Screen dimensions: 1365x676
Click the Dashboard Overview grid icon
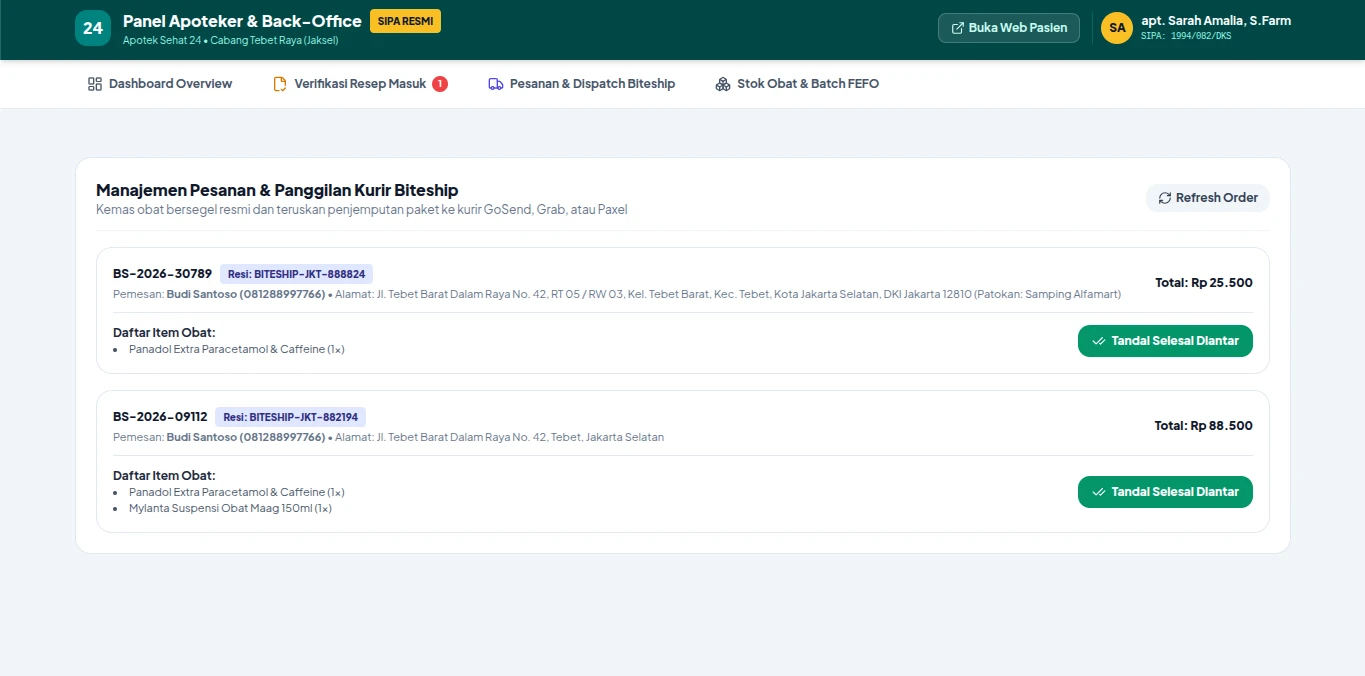(95, 84)
